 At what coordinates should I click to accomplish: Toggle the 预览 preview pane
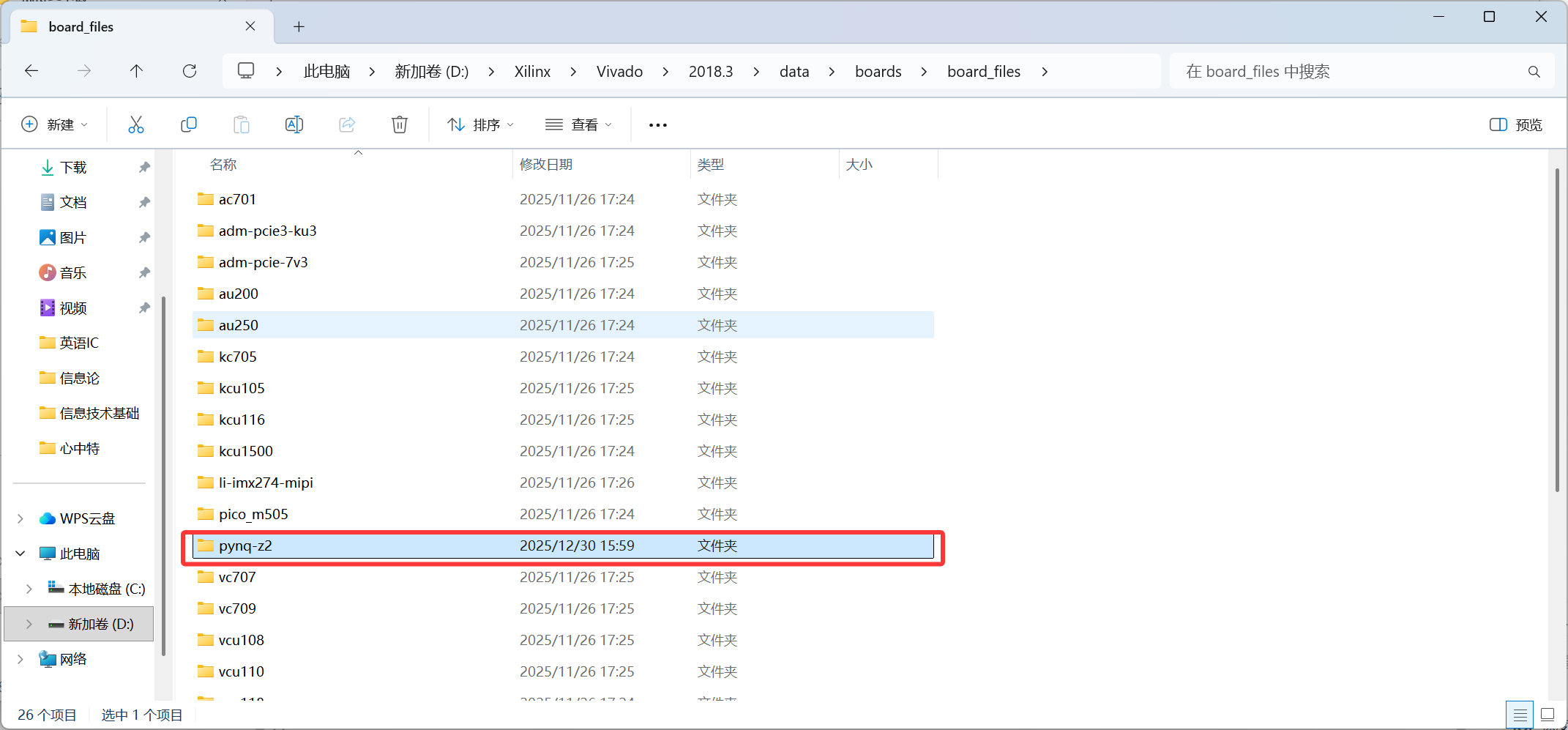point(1515,125)
